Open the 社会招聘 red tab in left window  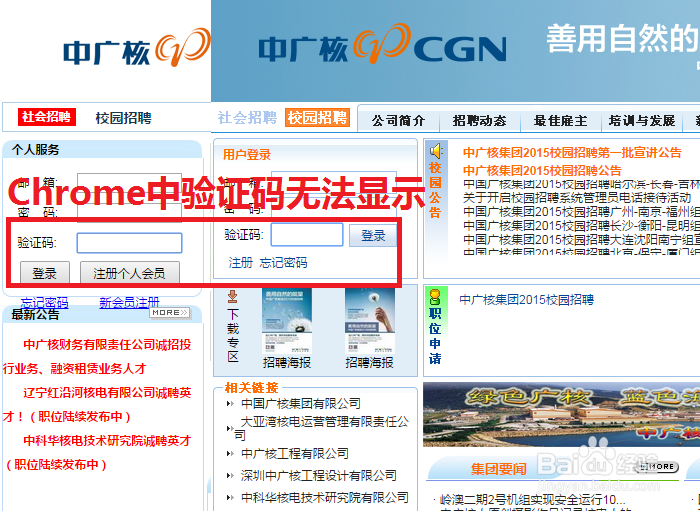[x=47, y=117]
